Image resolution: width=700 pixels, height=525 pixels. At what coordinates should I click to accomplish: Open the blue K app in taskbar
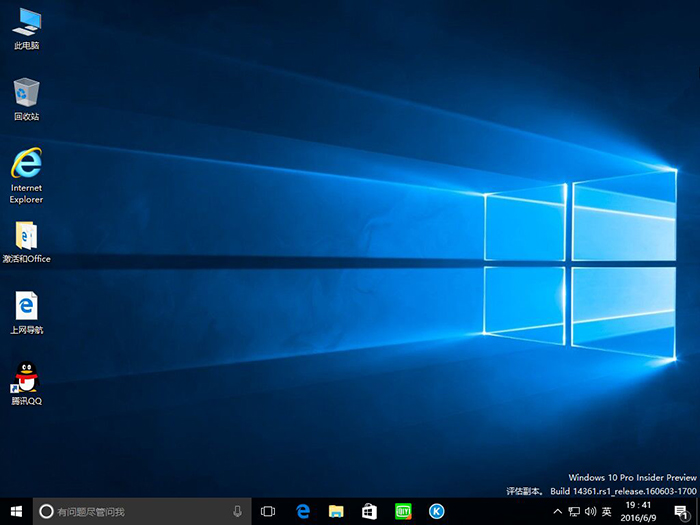[437, 511]
